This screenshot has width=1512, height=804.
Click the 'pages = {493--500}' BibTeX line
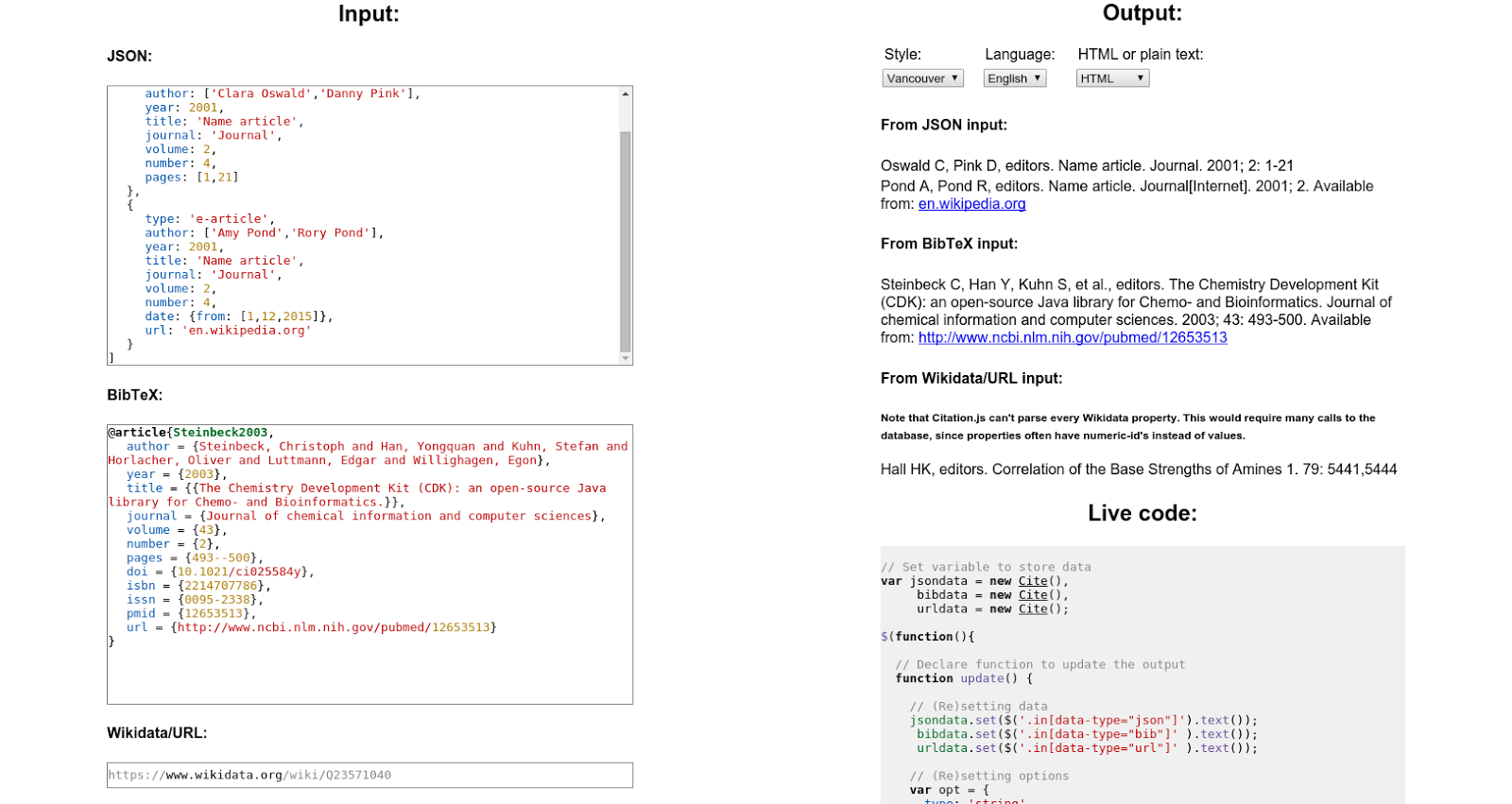[195, 558]
